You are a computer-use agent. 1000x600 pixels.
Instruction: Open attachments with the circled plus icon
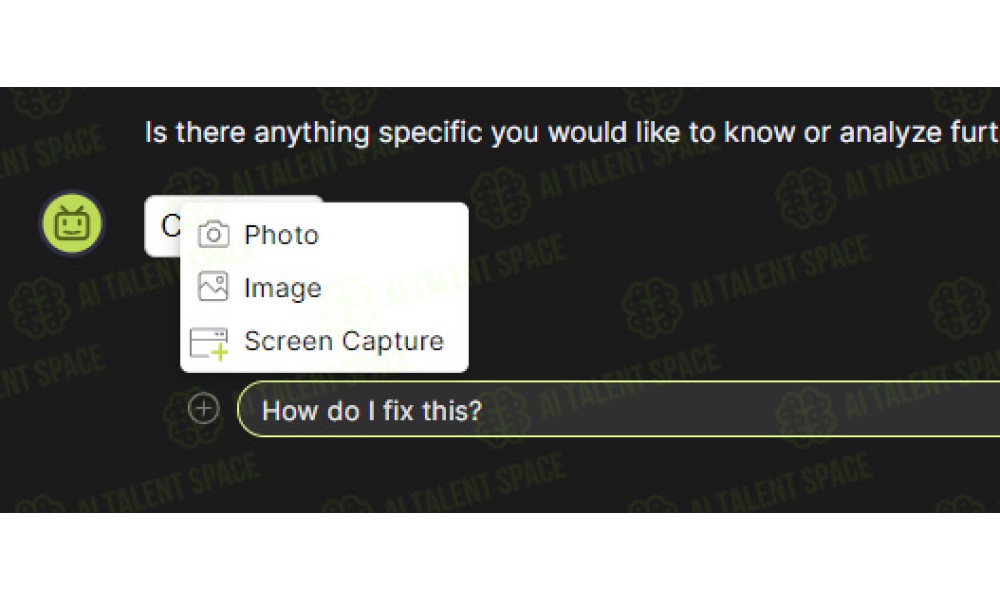tap(204, 408)
